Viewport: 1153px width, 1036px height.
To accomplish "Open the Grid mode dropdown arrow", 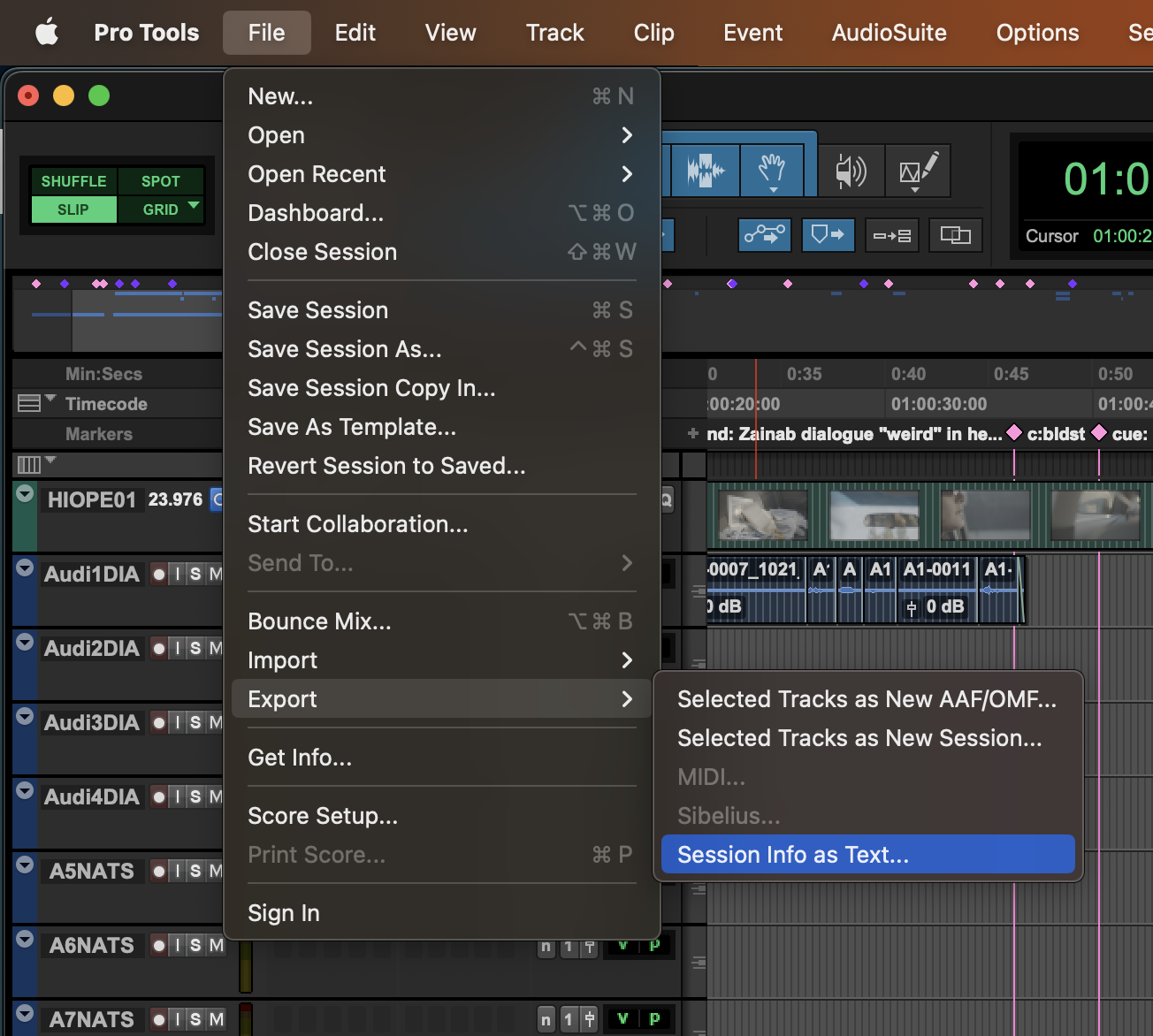I will pyautogui.click(x=194, y=206).
